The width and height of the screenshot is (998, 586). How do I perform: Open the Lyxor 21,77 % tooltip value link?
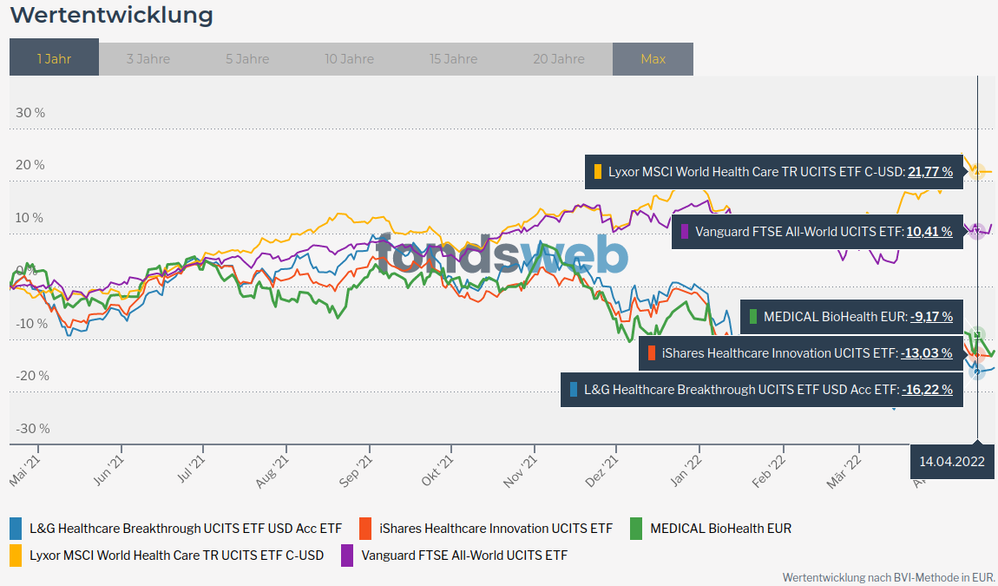coord(930,172)
